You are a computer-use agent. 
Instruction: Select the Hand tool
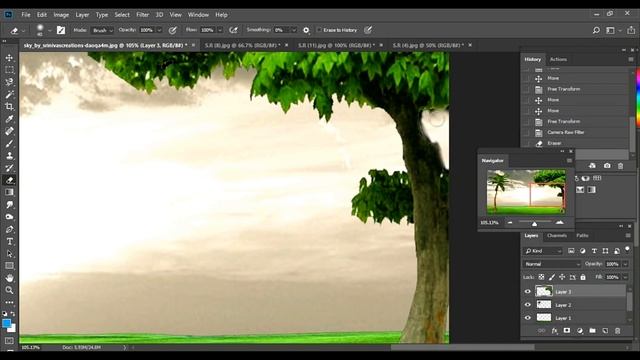click(9, 278)
